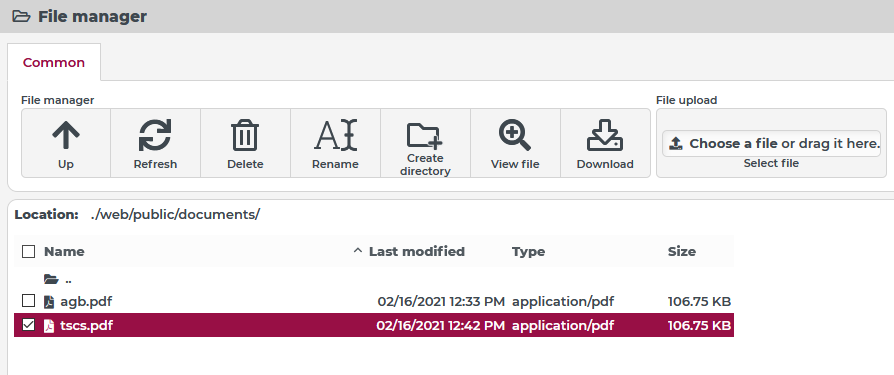This screenshot has height=375, width=894.
Task: Sort files by Name column
Action: pyautogui.click(x=64, y=251)
